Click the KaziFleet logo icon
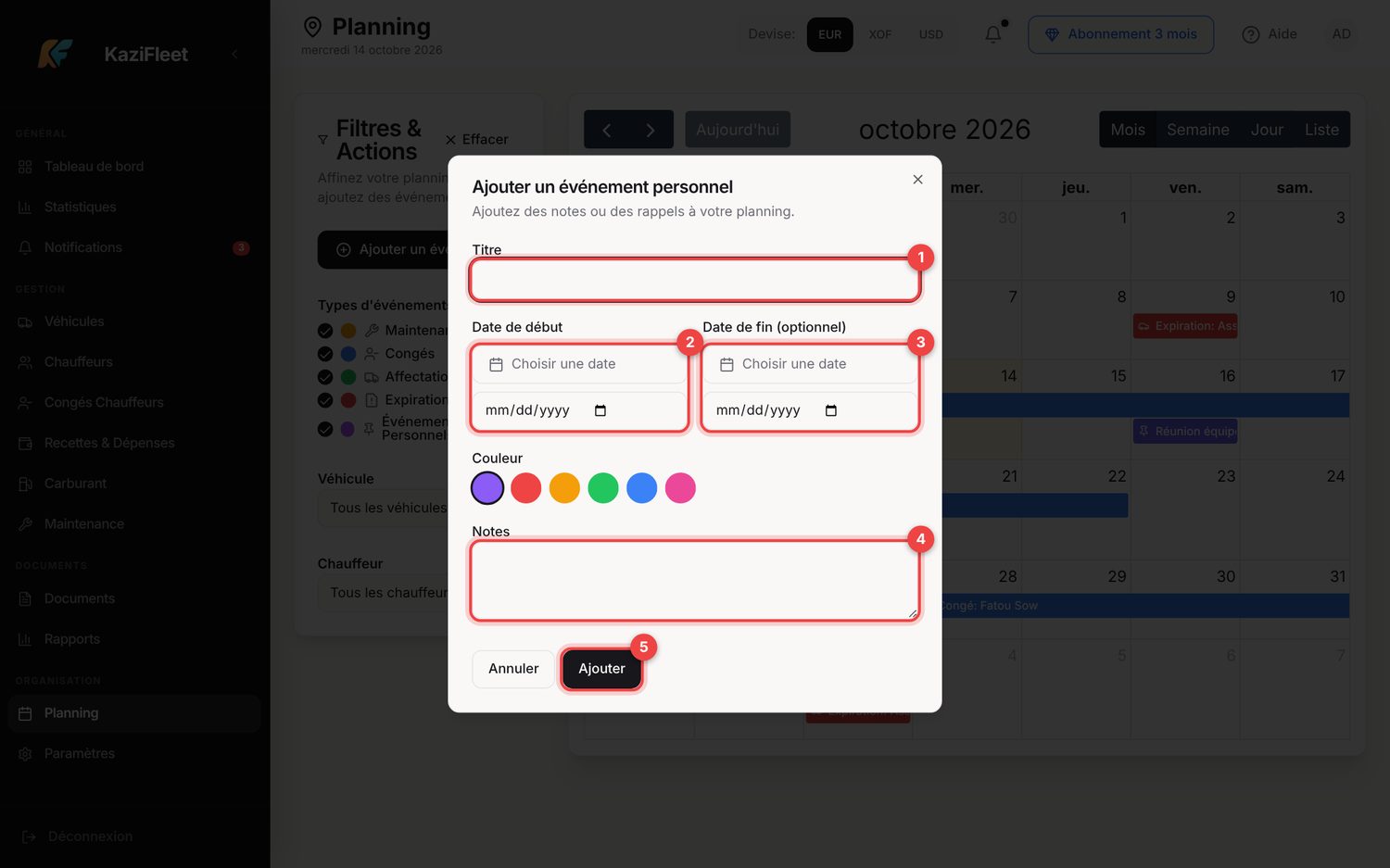Viewport: 1390px width, 868px height. tap(56, 54)
